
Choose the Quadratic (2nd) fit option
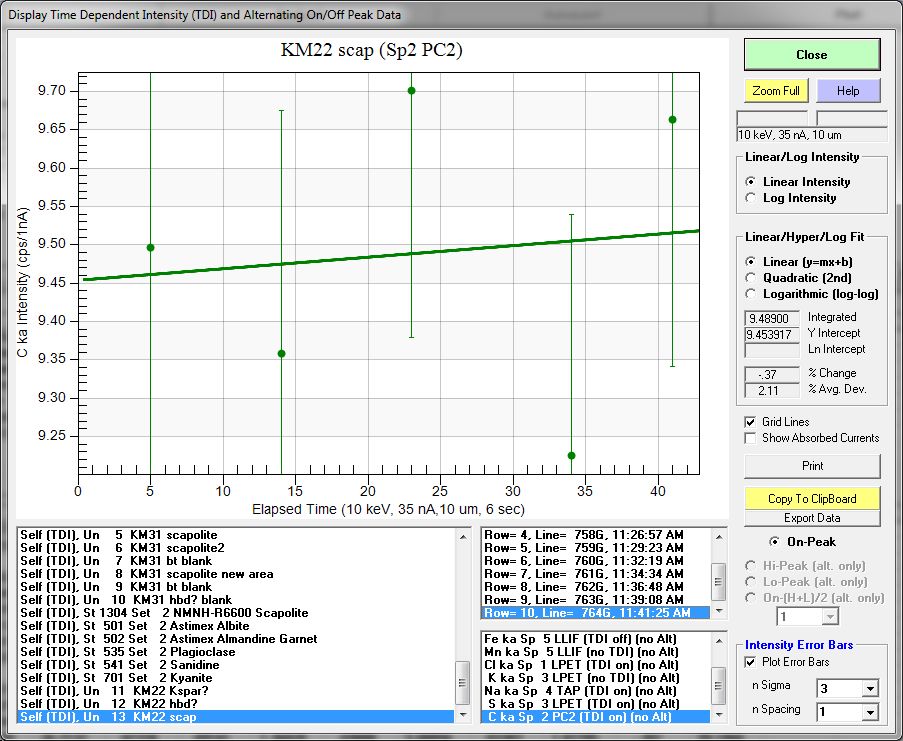click(752, 278)
